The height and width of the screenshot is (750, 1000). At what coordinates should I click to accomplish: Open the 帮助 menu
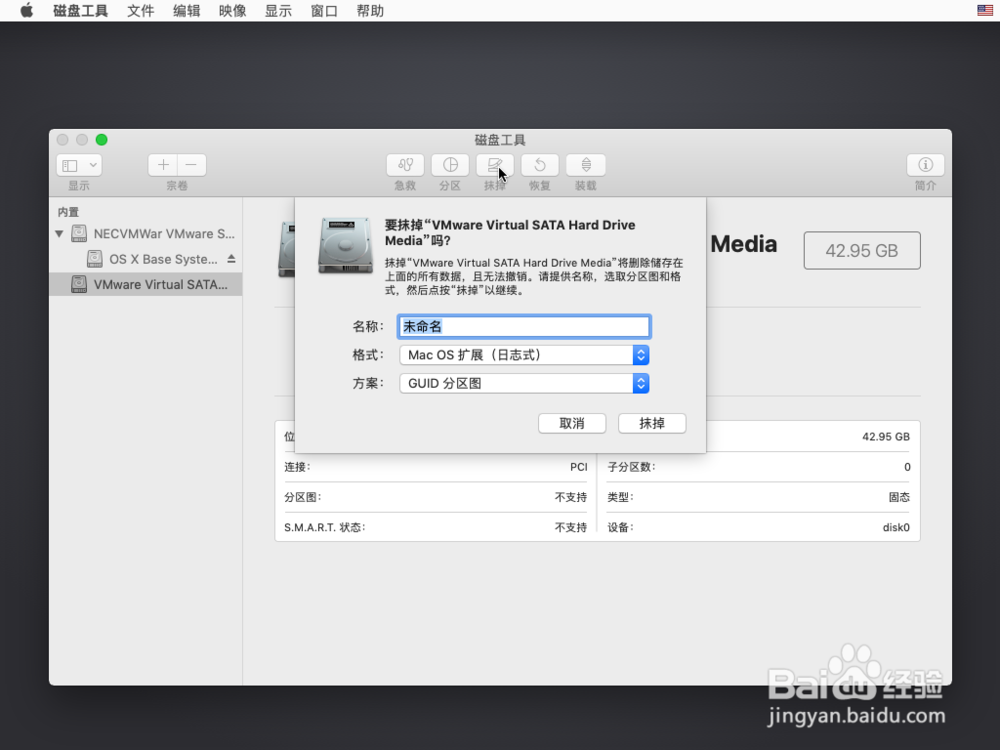point(370,11)
